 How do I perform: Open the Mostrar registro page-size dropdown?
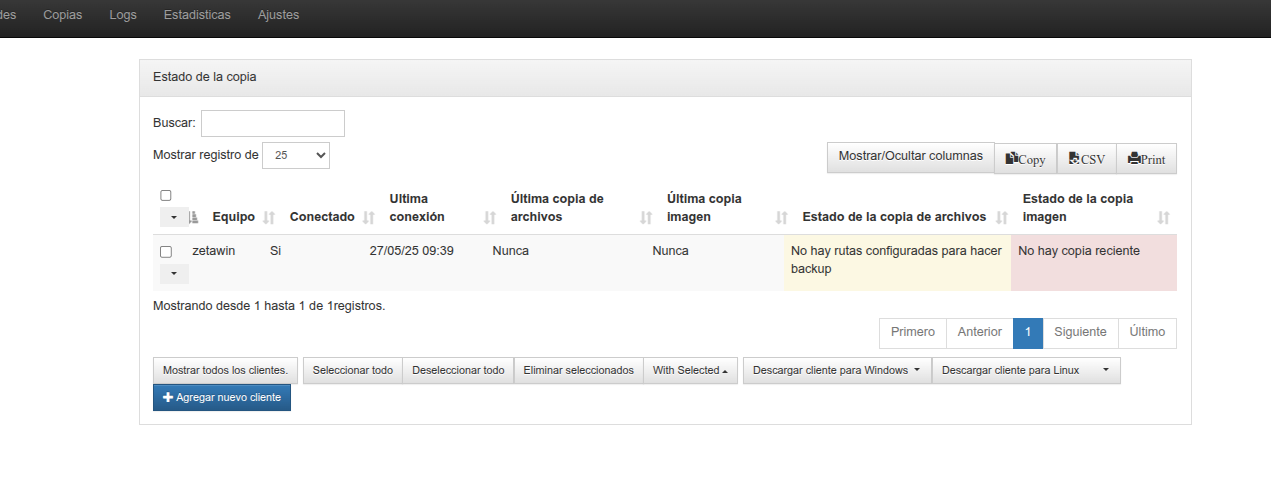coord(295,155)
